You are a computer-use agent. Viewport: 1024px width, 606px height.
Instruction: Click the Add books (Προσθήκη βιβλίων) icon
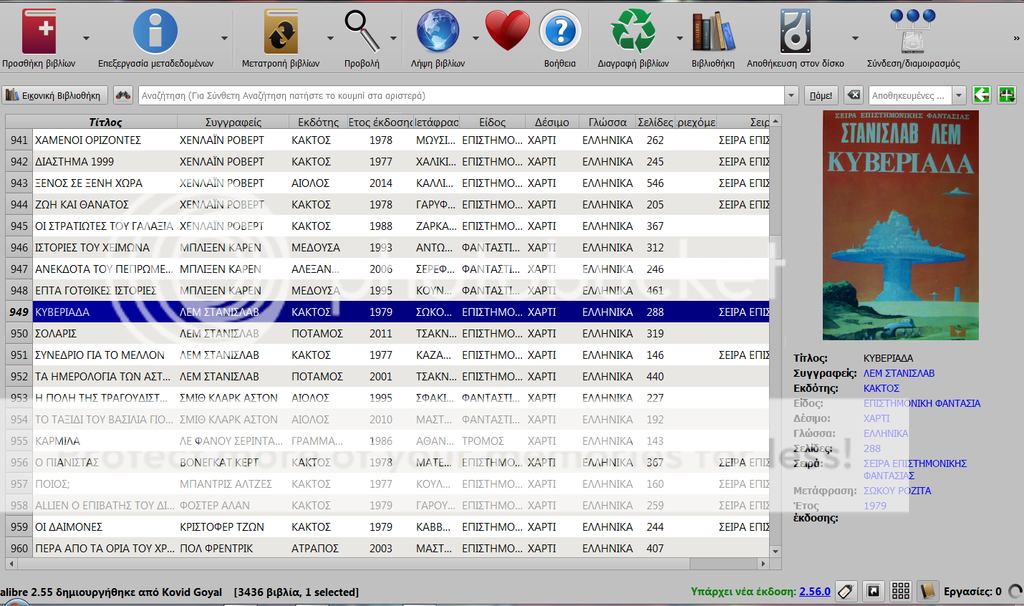pos(39,31)
